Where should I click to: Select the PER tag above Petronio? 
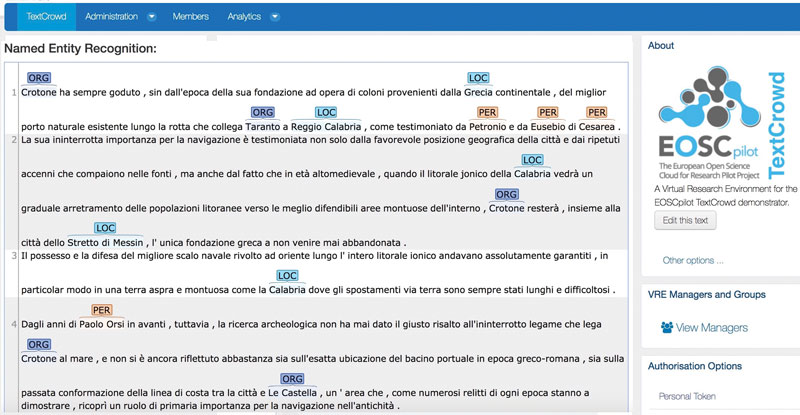pyautogui.click(x=487, y=112)
